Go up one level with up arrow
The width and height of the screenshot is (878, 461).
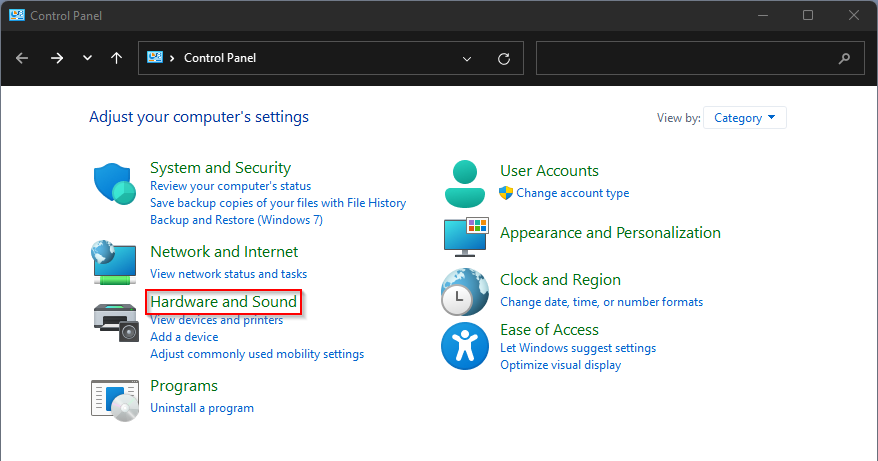pyautogui.click(x=116, y=58)
